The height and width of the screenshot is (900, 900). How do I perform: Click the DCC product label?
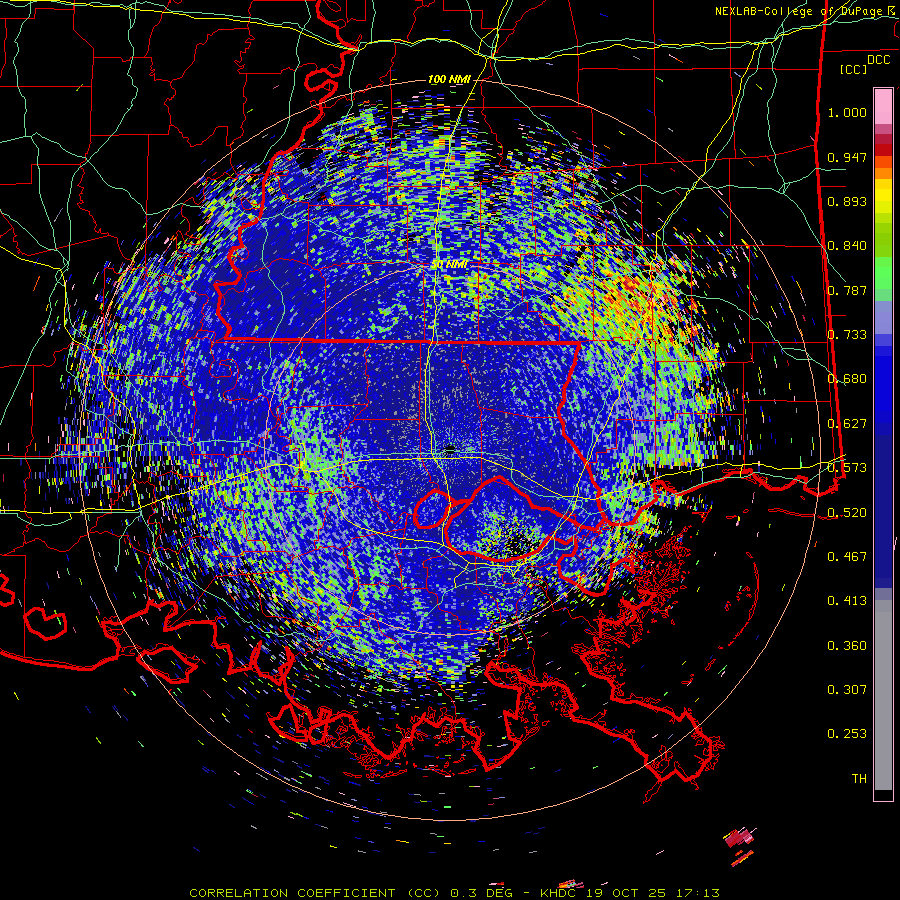(878, 60)
